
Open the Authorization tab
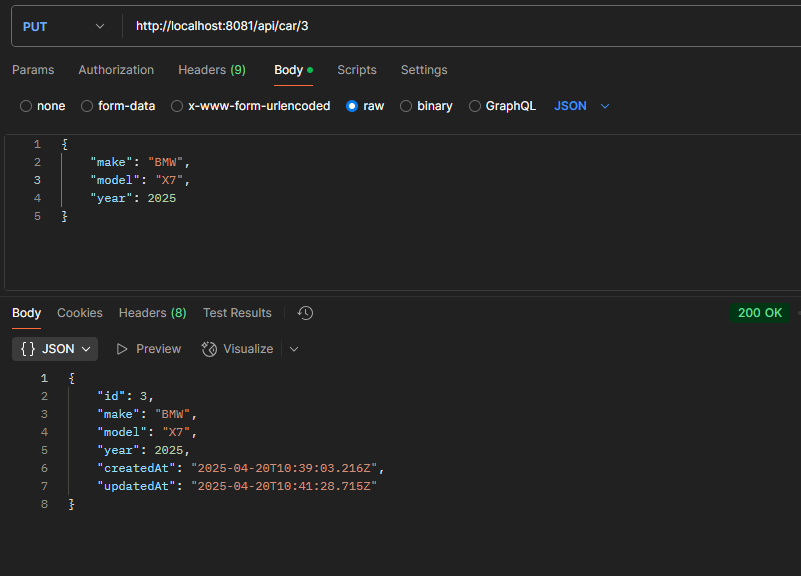point(116,70)
